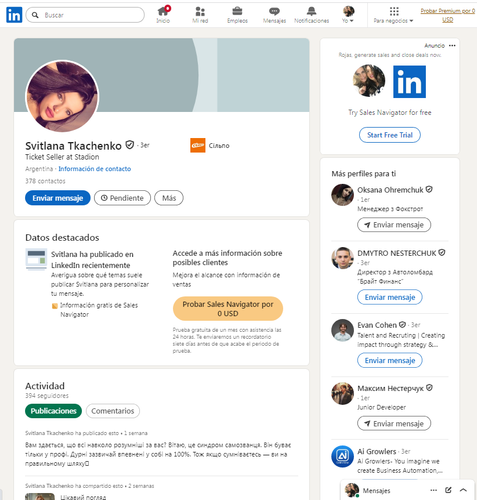Expand the Yo profile menu

(348, 15)
